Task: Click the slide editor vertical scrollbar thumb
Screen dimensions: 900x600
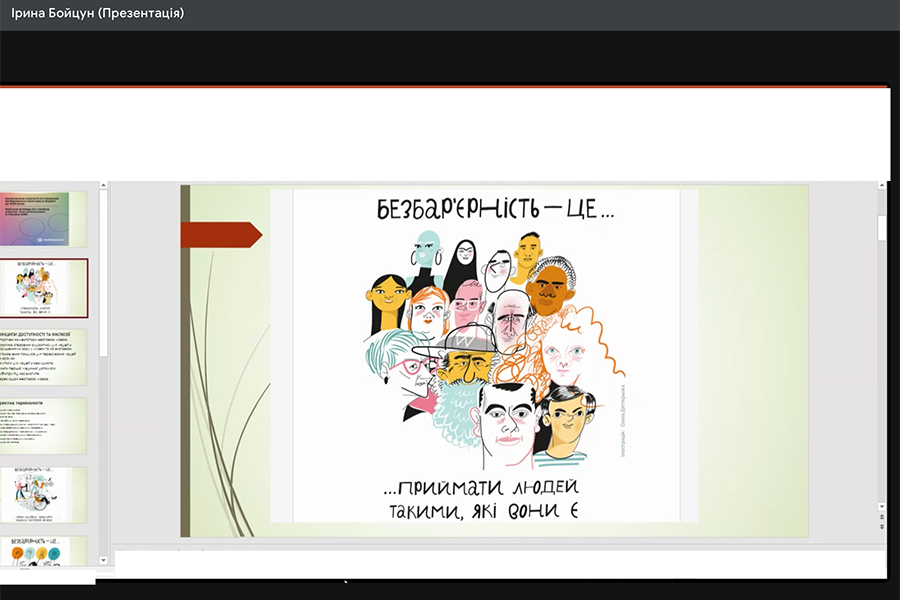Action: pos(881,227)
